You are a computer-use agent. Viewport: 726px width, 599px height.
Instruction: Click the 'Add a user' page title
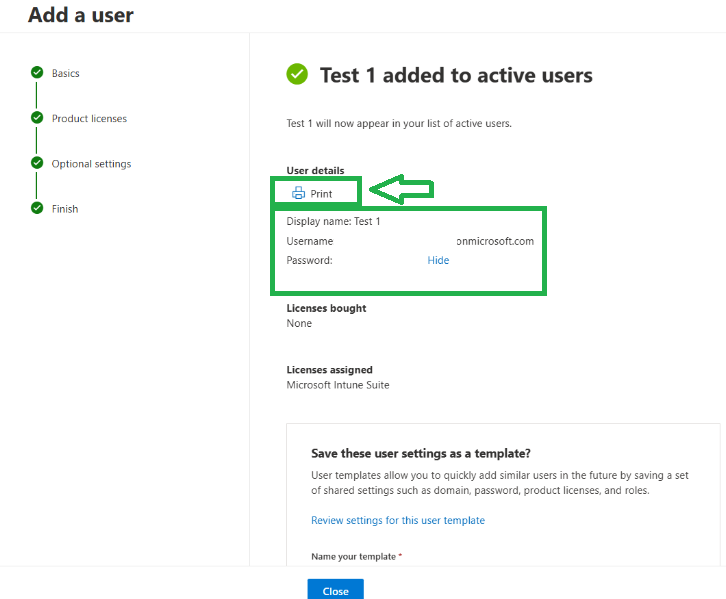click(x=81, y=15)
